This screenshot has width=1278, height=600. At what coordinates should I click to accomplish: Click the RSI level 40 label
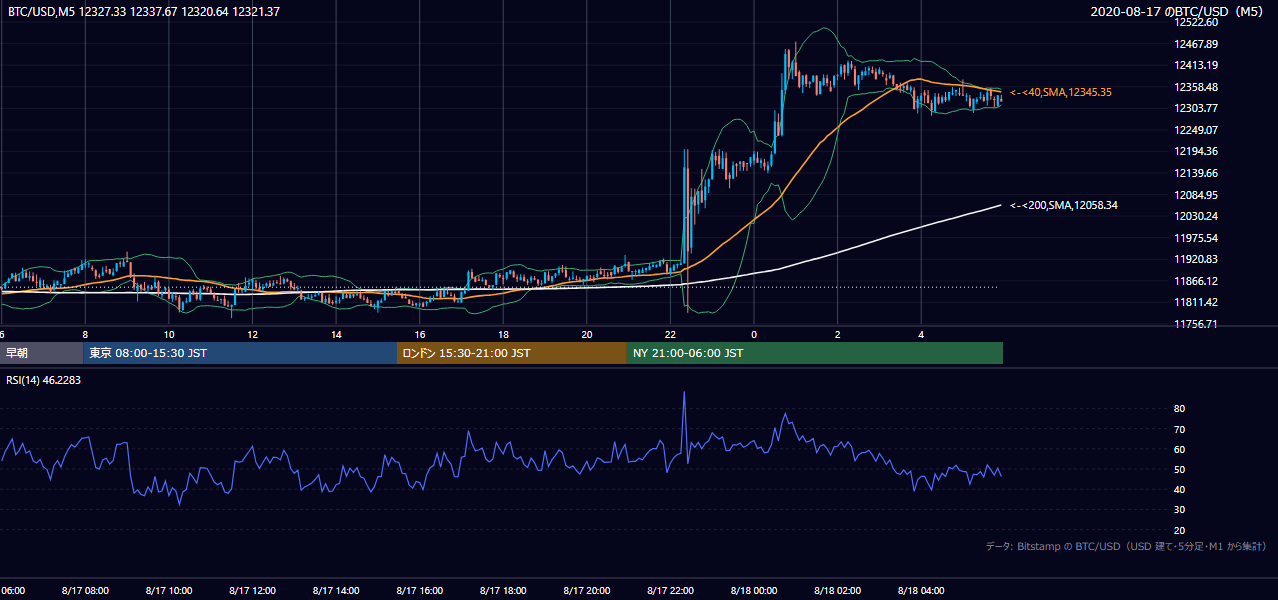[x=1180, y=489]
